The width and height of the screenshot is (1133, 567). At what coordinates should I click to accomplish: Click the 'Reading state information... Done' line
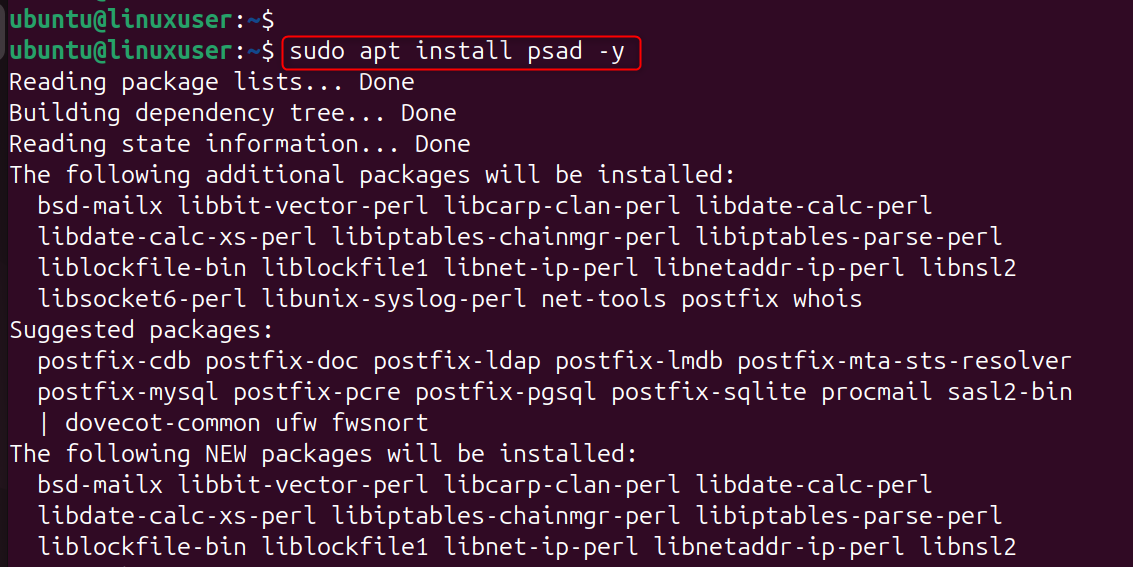[239, 144]
